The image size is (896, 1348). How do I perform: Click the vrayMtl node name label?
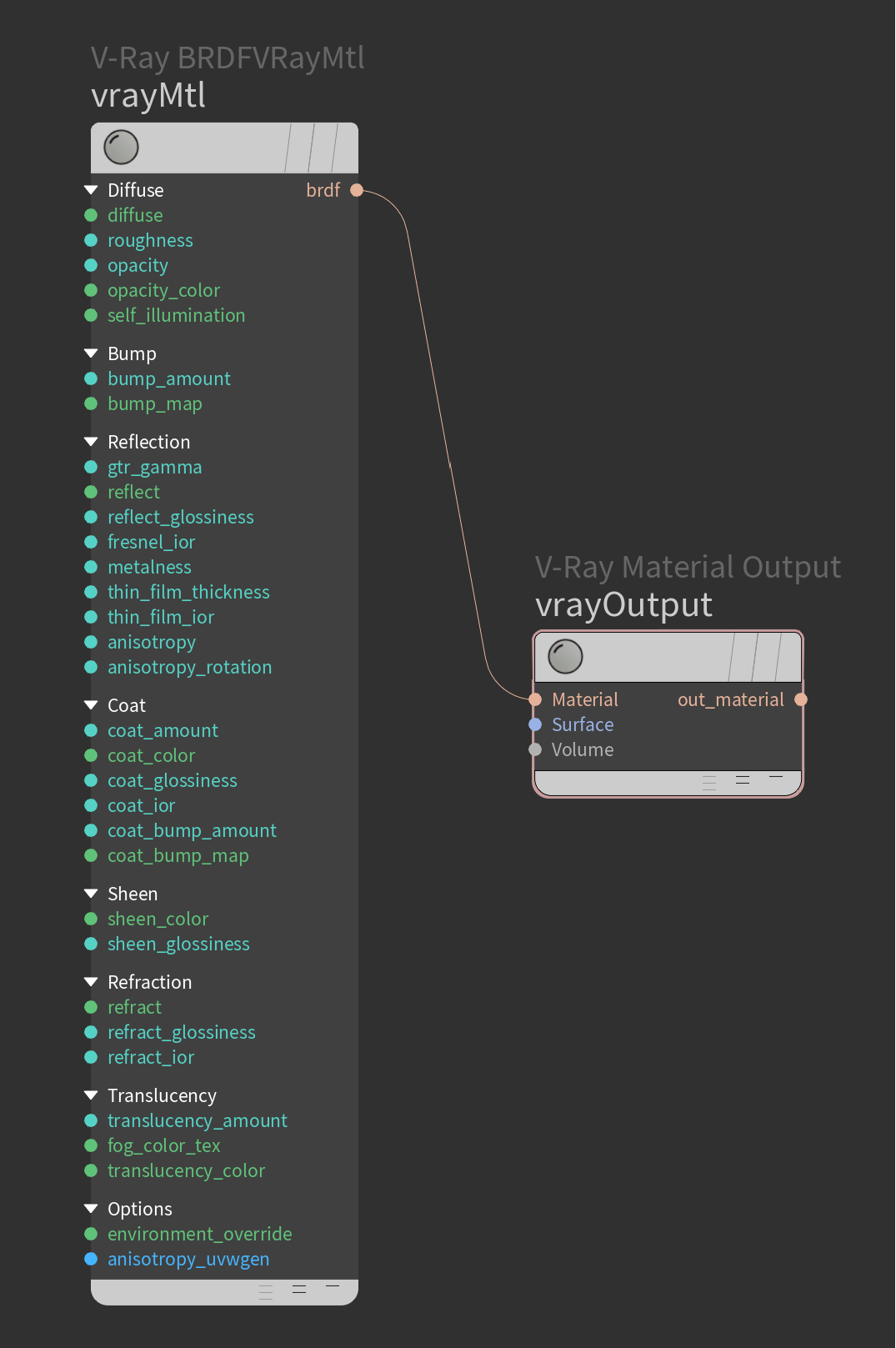148,95
